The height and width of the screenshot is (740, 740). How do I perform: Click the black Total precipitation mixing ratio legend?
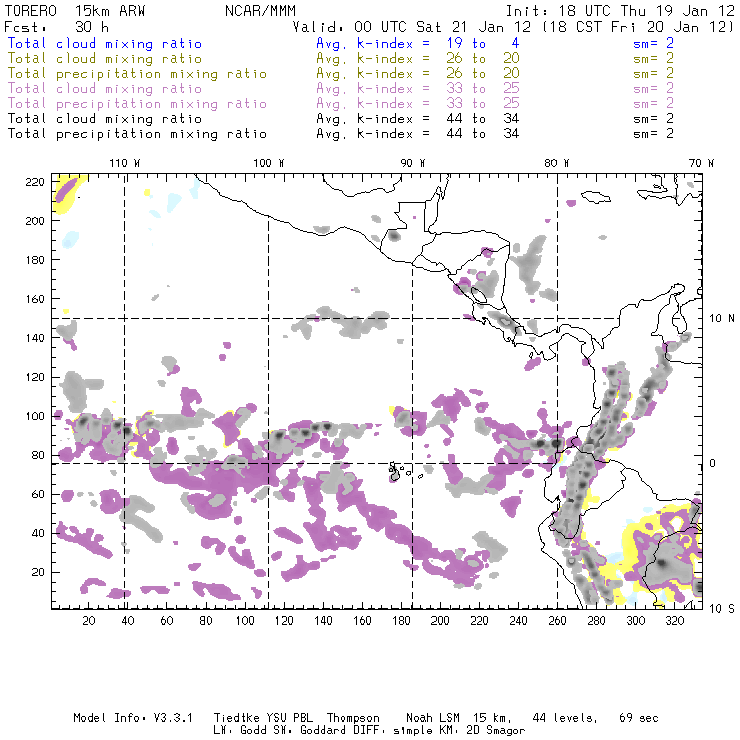(x=137, y=134)
